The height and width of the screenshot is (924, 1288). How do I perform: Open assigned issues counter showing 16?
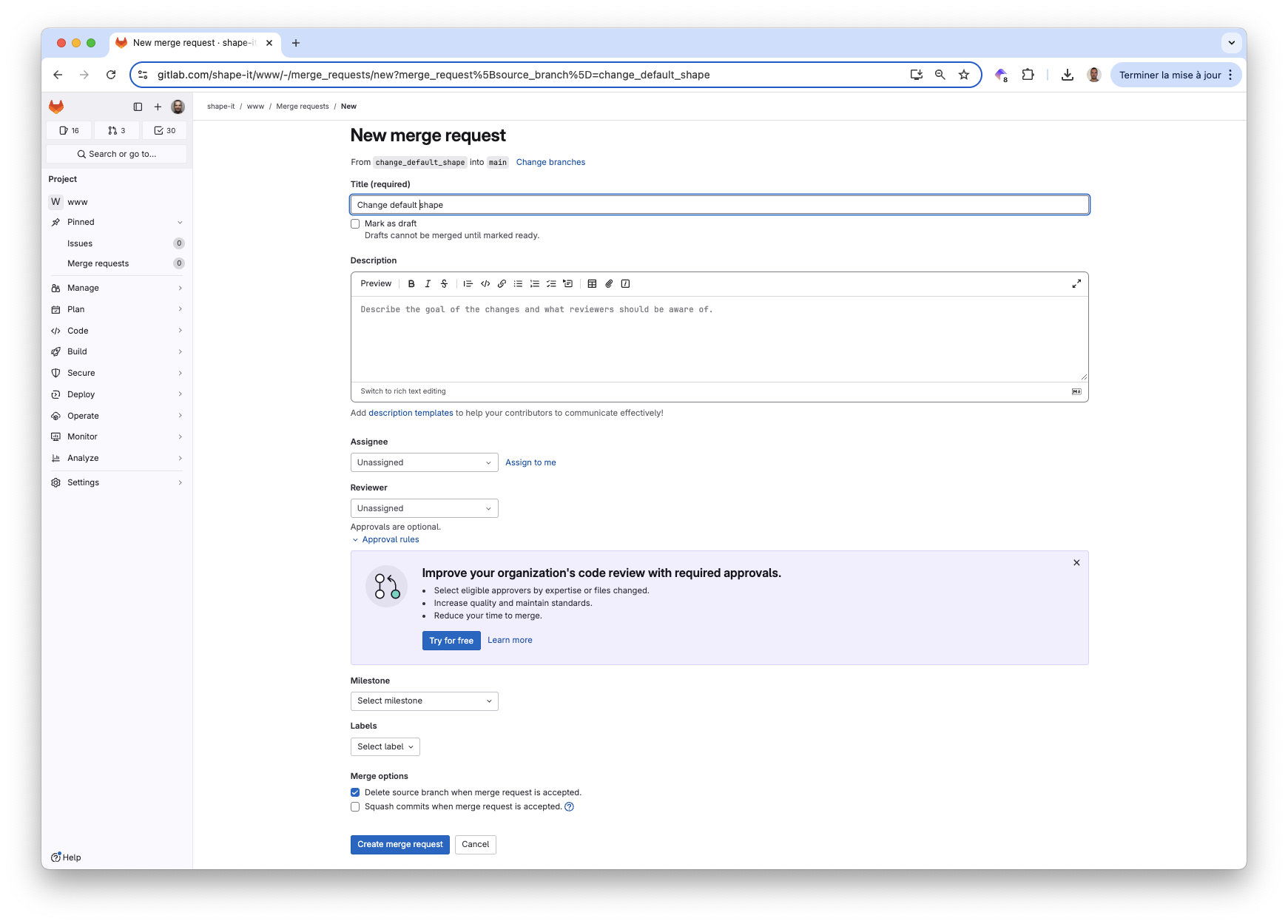tap(69, 131)
